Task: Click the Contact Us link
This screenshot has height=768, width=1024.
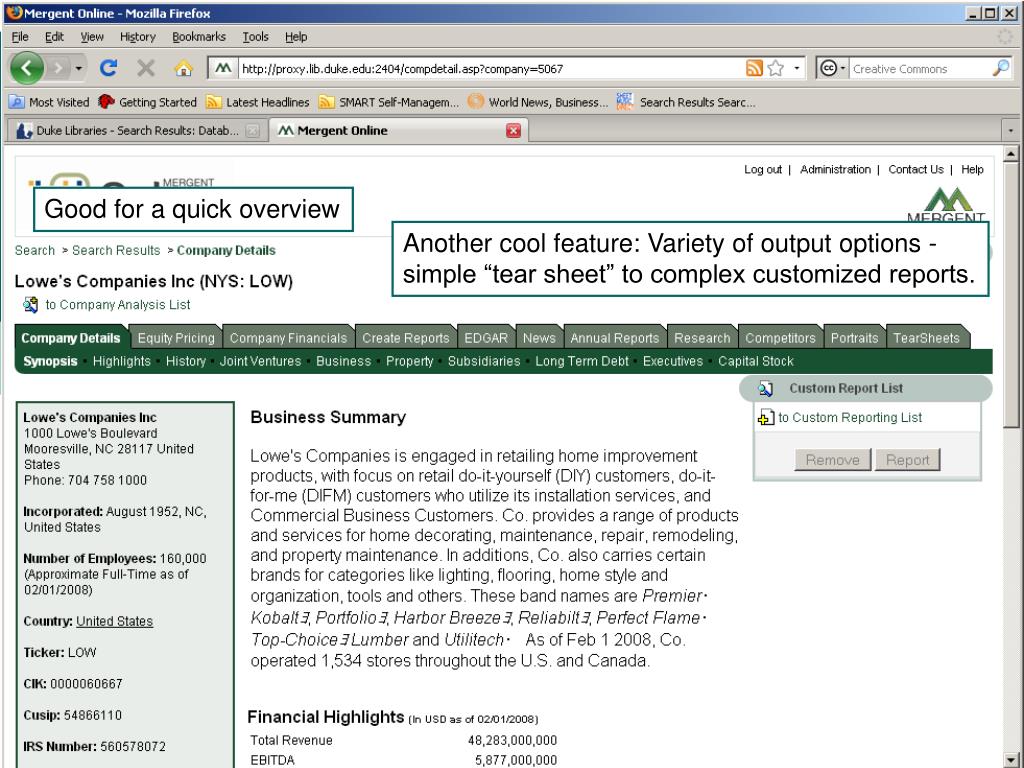Action: 916,169
